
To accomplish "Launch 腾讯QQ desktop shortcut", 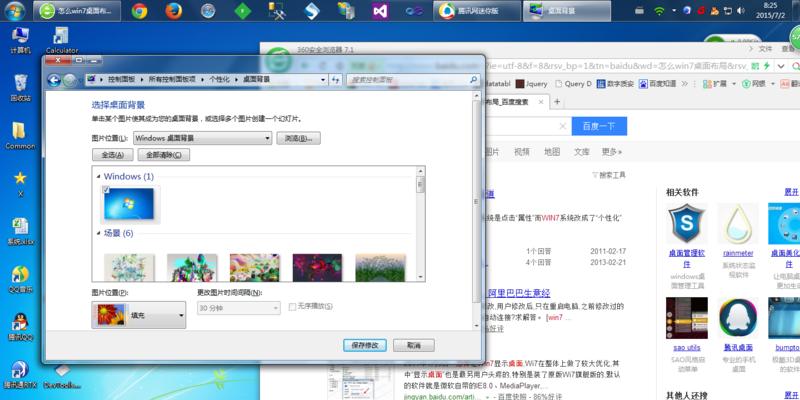I will tap(20, 328).
